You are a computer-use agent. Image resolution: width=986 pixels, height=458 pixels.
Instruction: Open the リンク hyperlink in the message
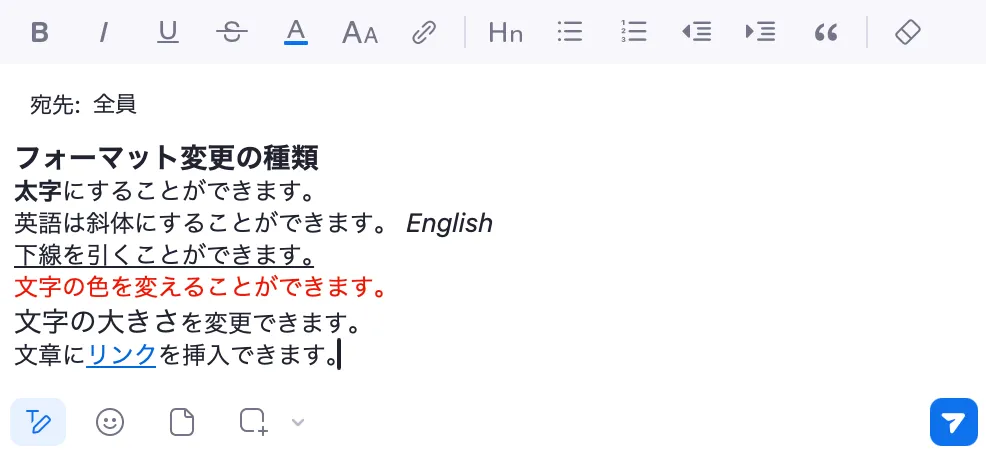[121, 355]
